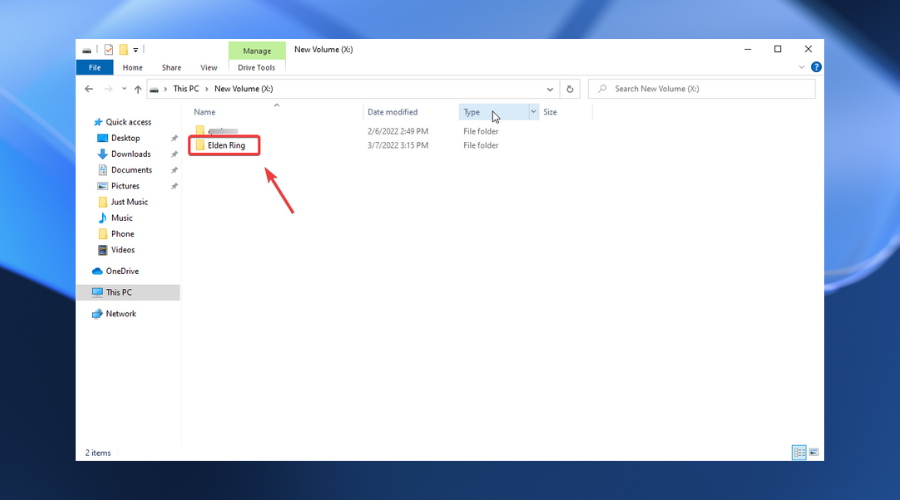
Task: Click the 2 items status bar text
Action: [x=98, y=453]
